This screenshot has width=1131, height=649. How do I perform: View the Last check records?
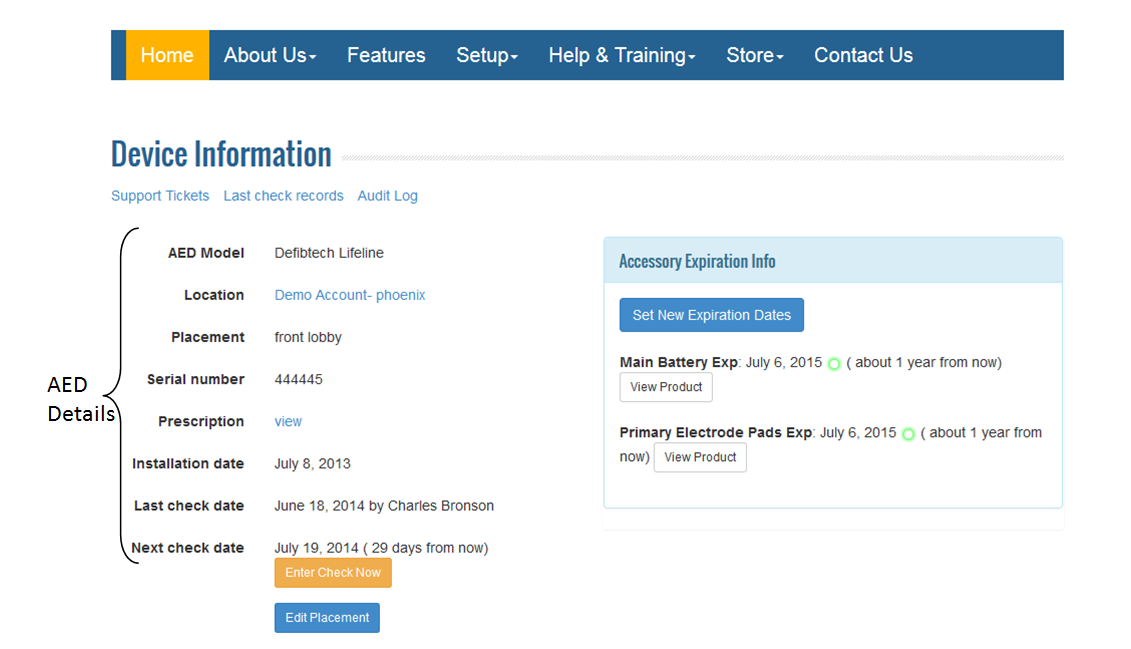[283, 195]
